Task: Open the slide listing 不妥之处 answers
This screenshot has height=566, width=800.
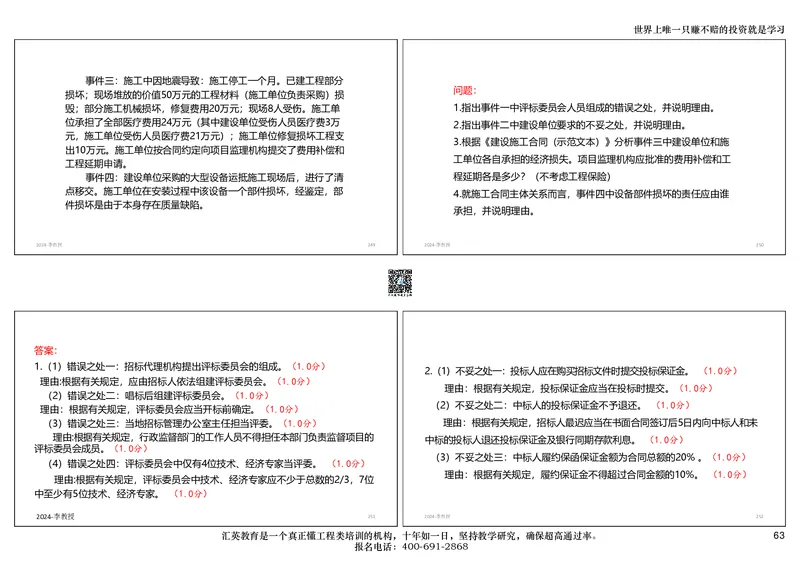Action: [x=594, y=419]
